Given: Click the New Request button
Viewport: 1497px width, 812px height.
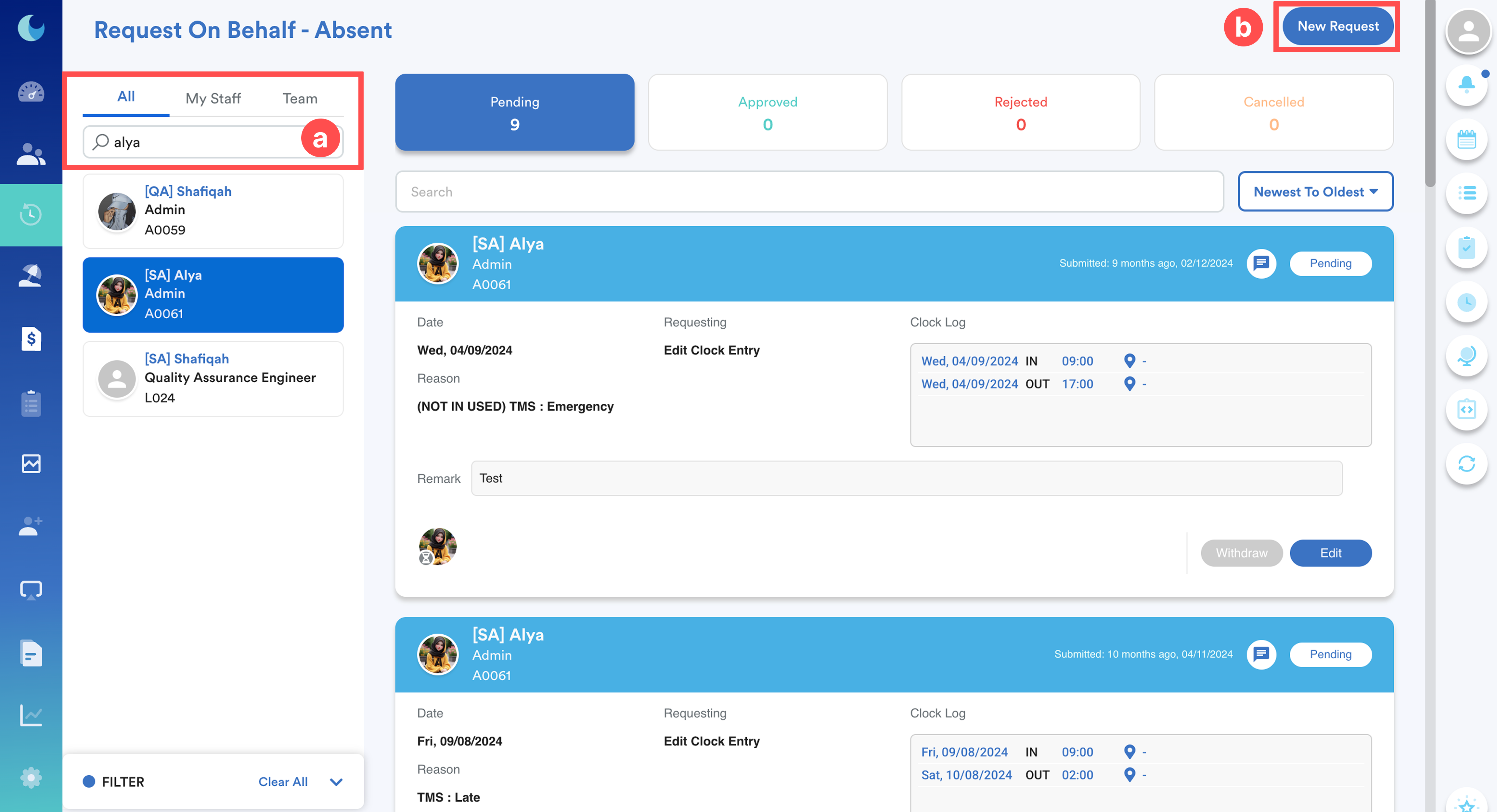Looking at the screenshot, I should pos(1337,26).
